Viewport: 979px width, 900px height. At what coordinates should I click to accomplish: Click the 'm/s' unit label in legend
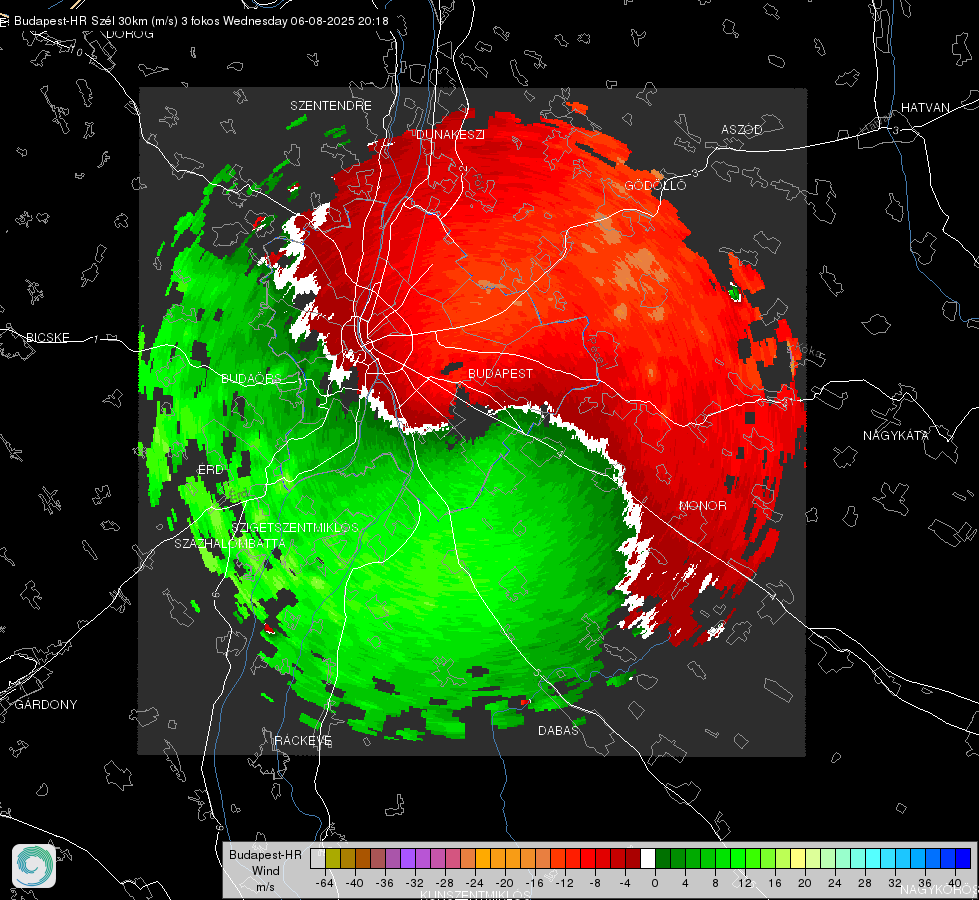pyautogui.click(x=265, y=886)
